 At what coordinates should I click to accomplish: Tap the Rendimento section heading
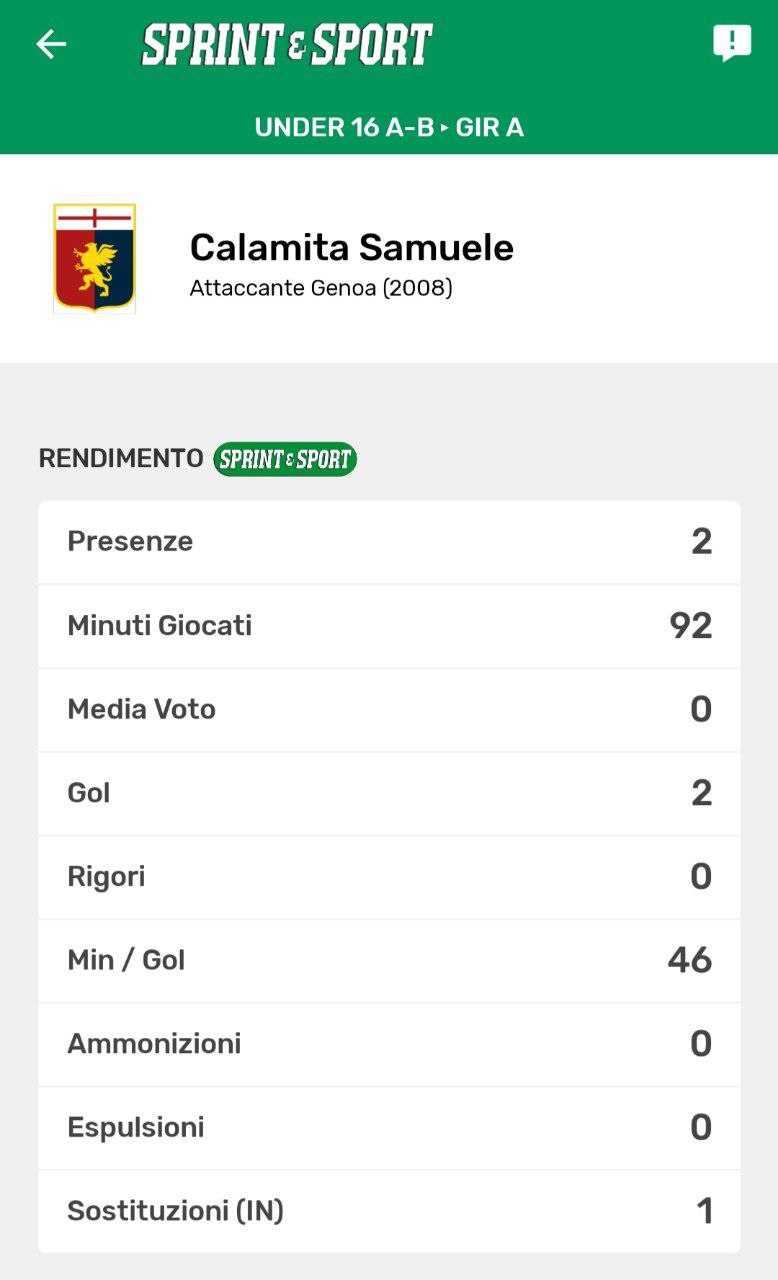point(121,459)
